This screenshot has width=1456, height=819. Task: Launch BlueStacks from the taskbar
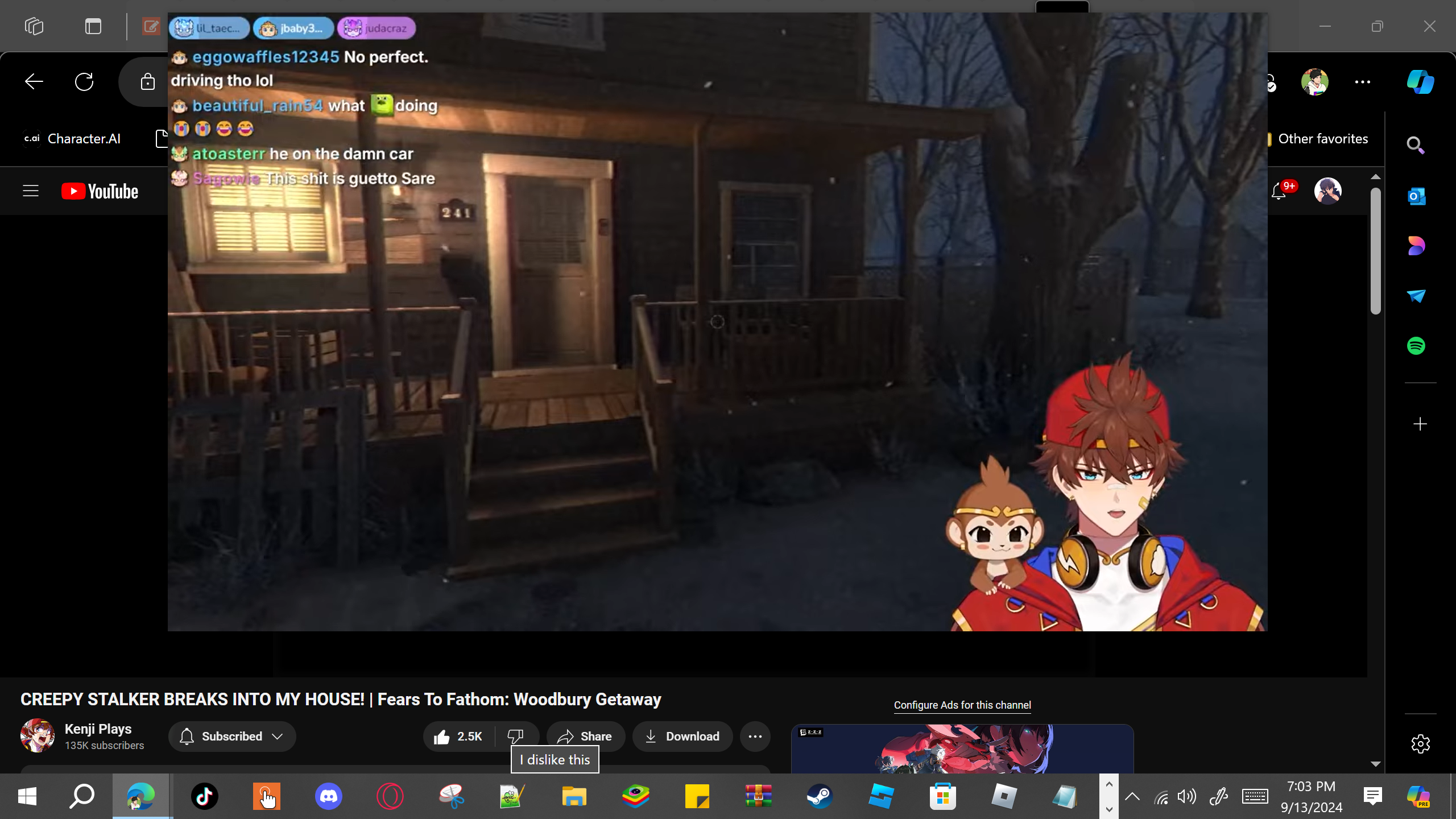pos(636,796)
